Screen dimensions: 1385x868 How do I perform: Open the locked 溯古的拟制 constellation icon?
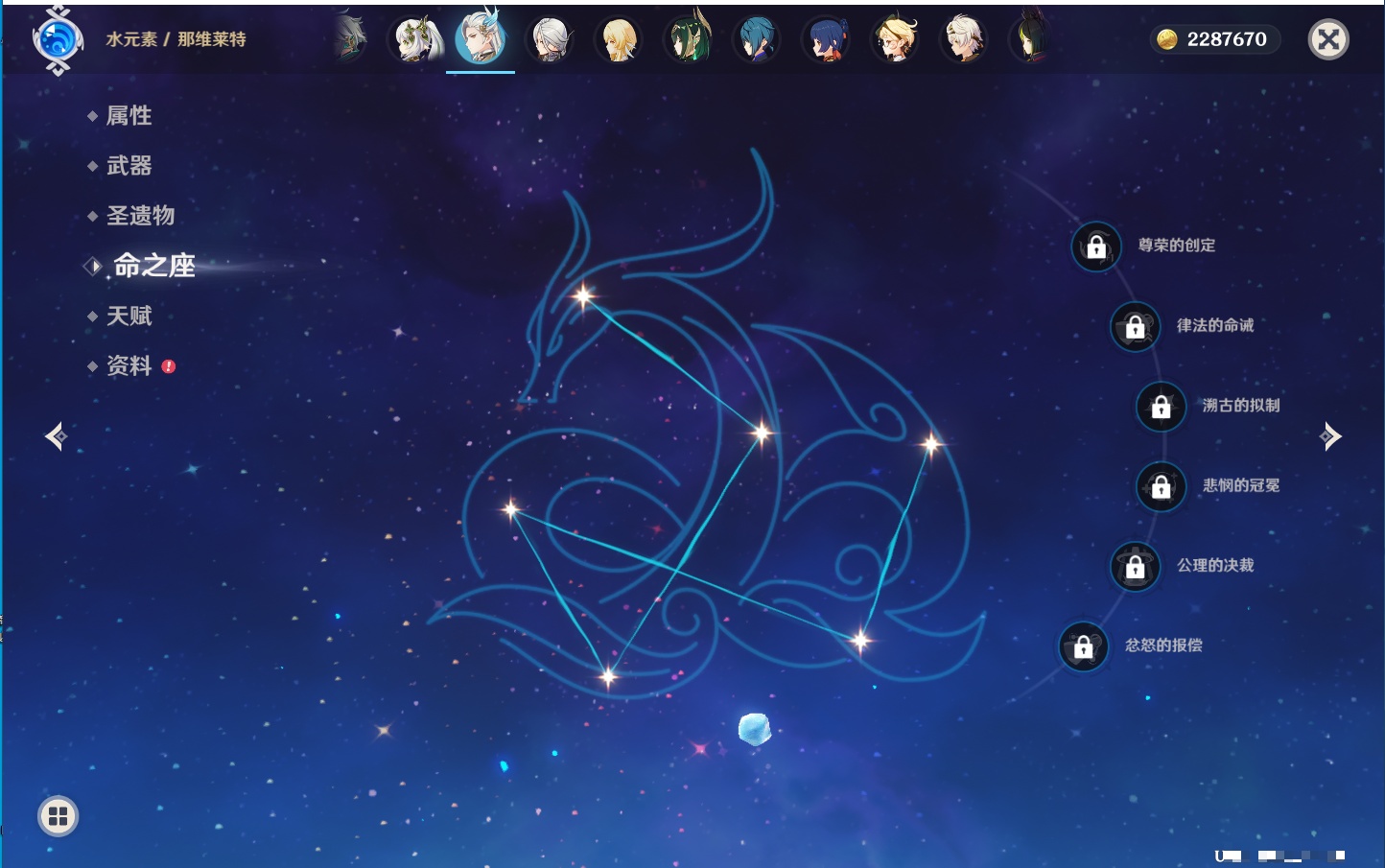coord(1161,407)
